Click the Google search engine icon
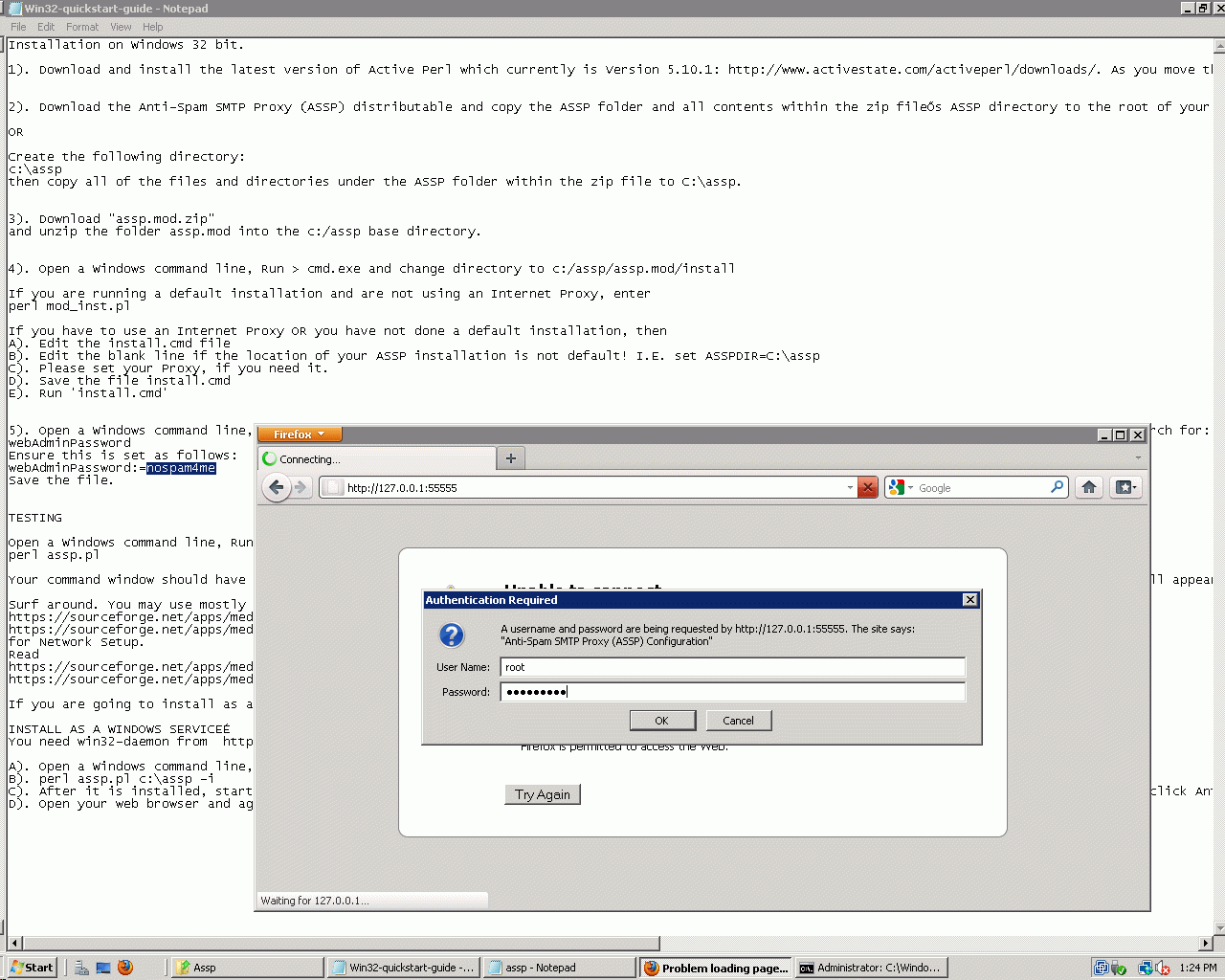 tap(896, 487)
